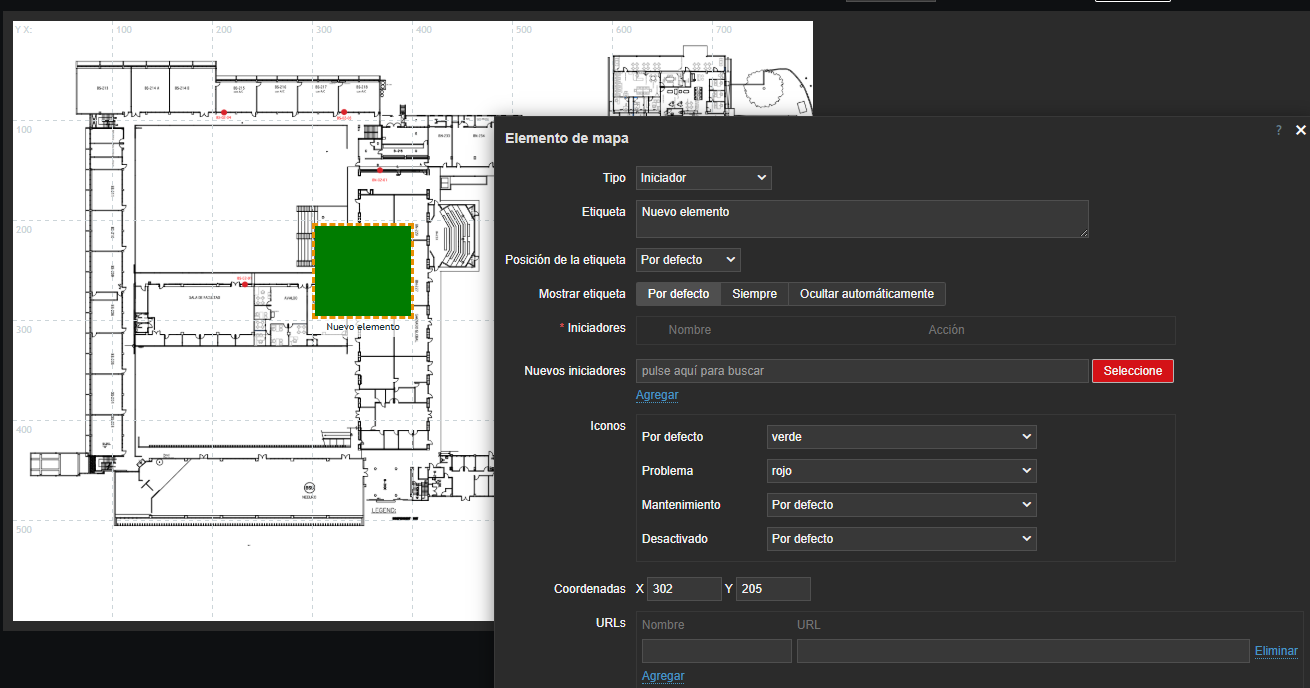1310x688 pixels.
Task: Click the Etiqueta text area
Action: pyautogui.click(x=861, y=219)
